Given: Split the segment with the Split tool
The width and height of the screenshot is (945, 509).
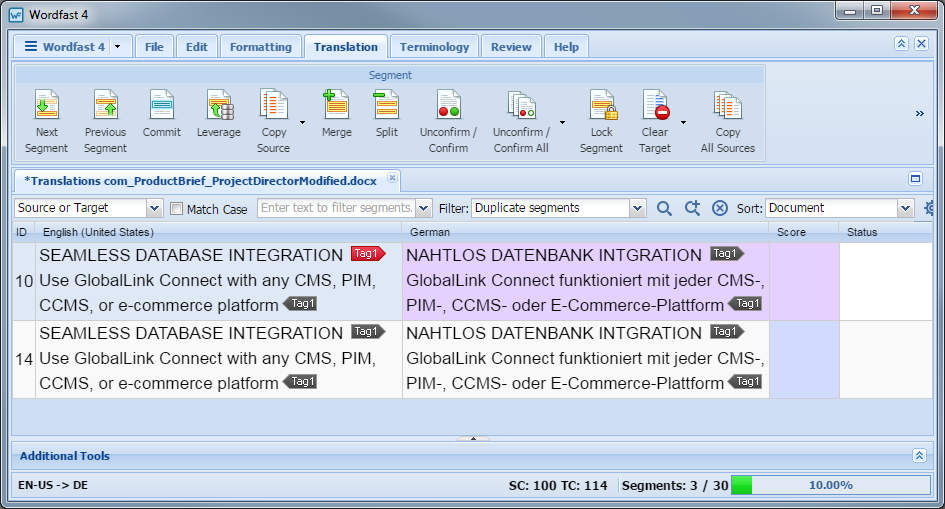Looking at the screenshot, I should coord(386,120).
